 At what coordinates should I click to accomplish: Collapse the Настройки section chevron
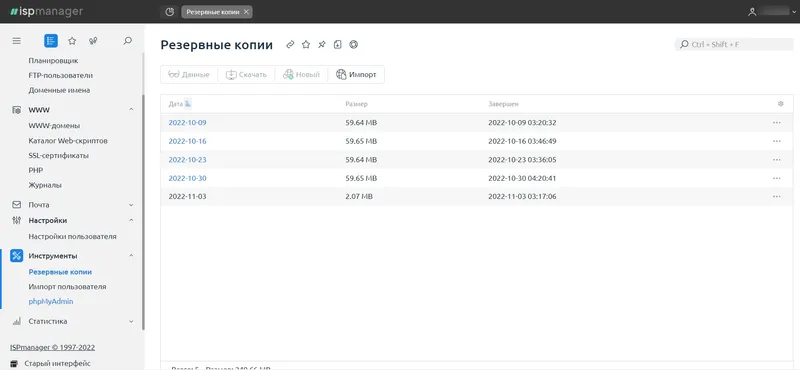tap(131, 220)
